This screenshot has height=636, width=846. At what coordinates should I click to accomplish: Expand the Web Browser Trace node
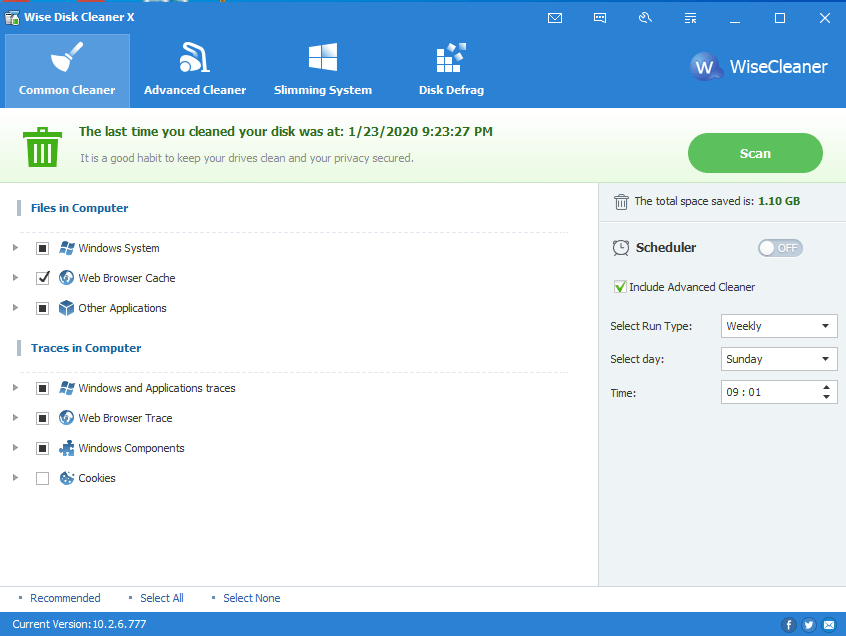point(16,418)
